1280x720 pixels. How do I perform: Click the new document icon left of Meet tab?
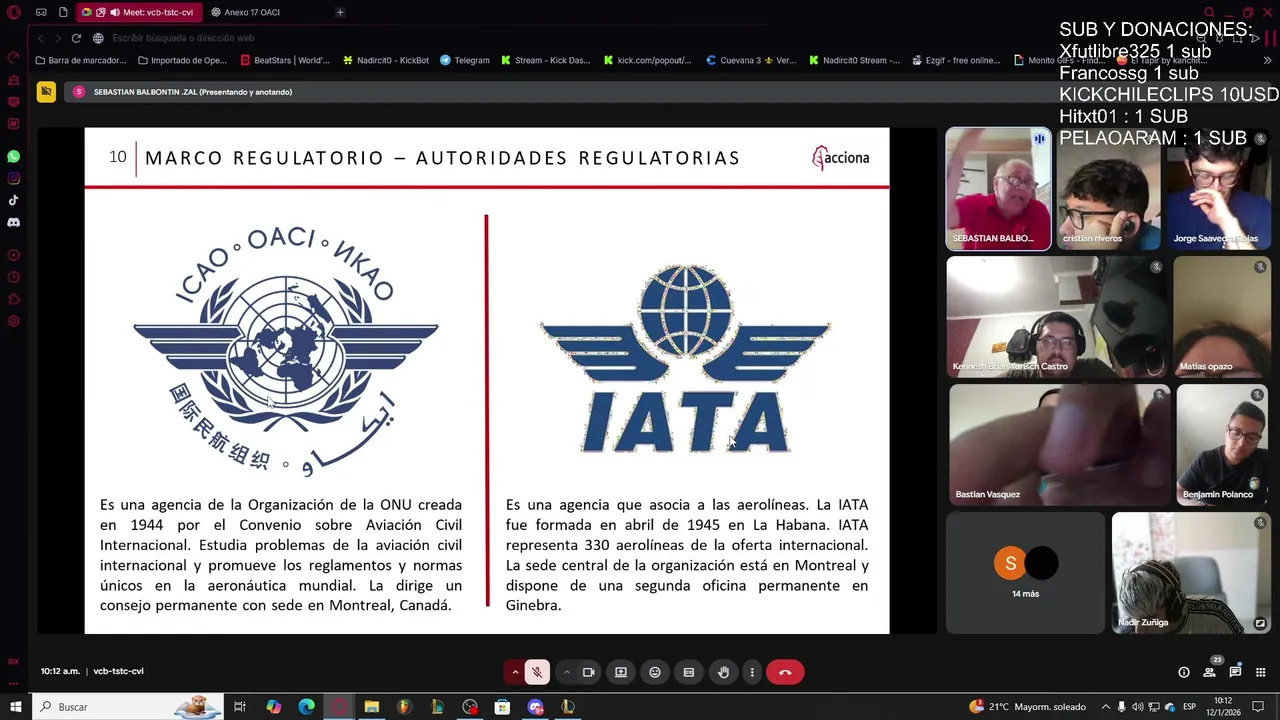[x=63, y=12]
